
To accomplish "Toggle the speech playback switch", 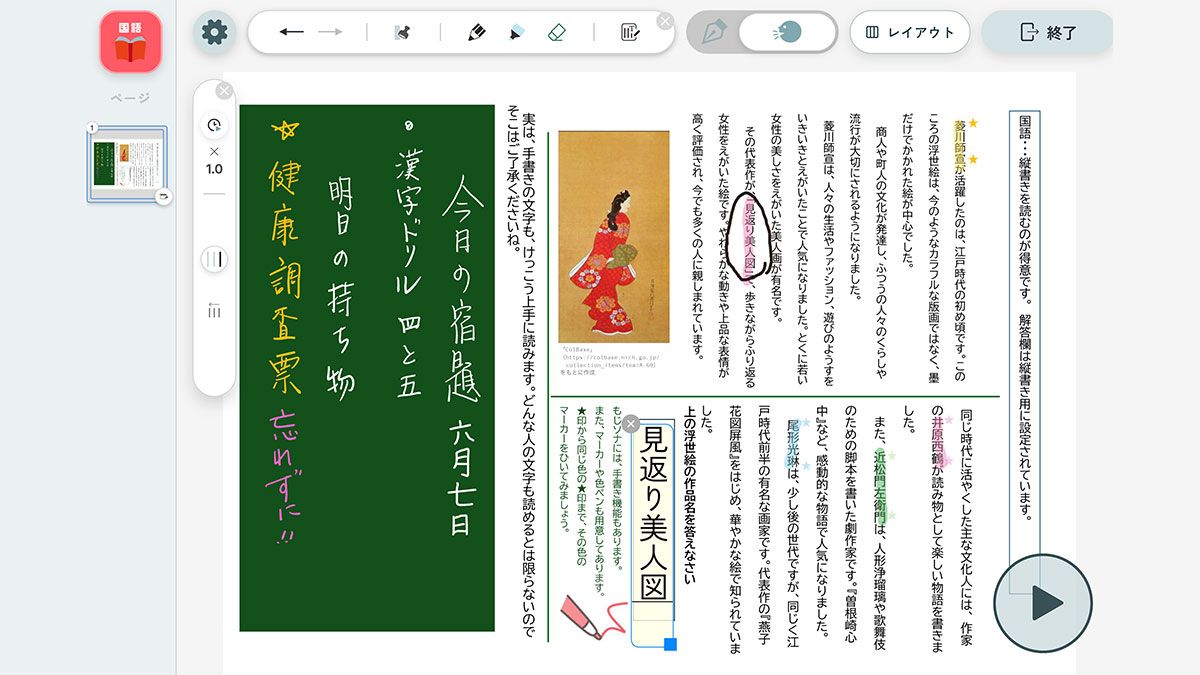I will tap(788, 31).
